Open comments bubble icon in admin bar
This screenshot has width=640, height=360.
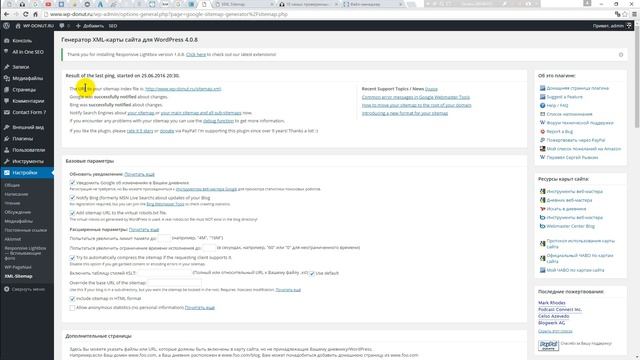[62, 26]
